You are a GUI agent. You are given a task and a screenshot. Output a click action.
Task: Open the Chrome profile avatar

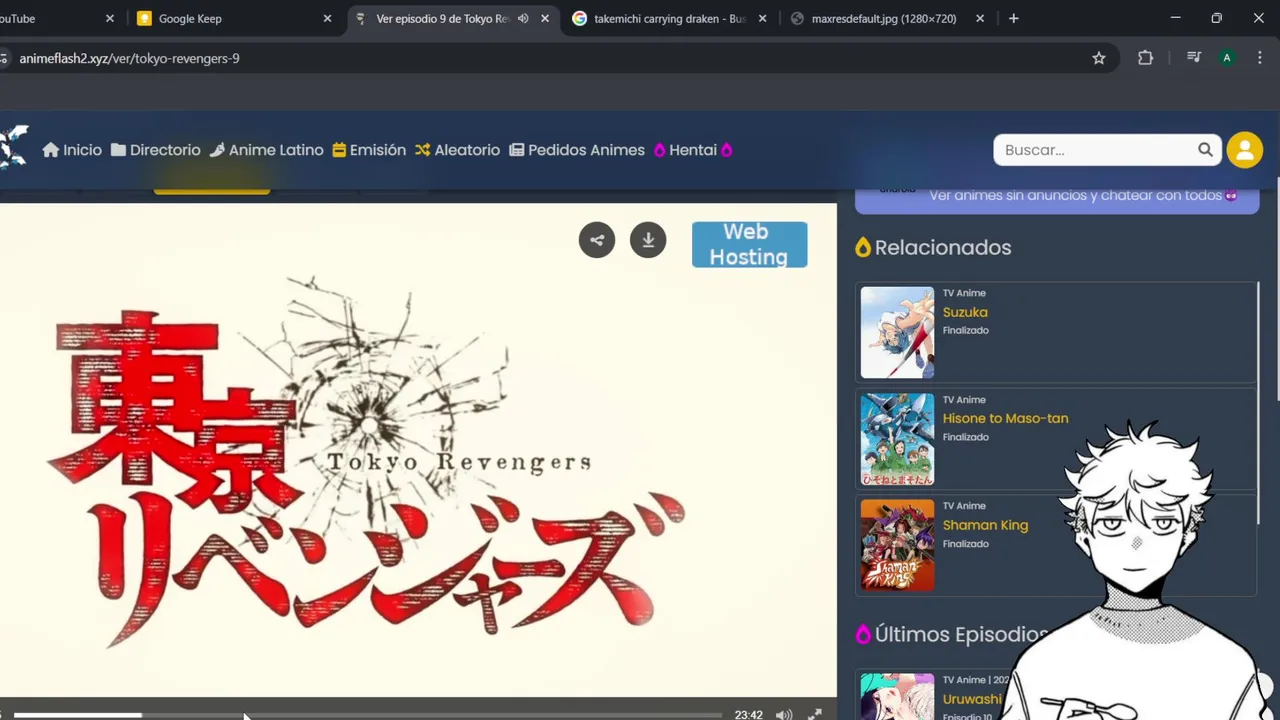1227,58
